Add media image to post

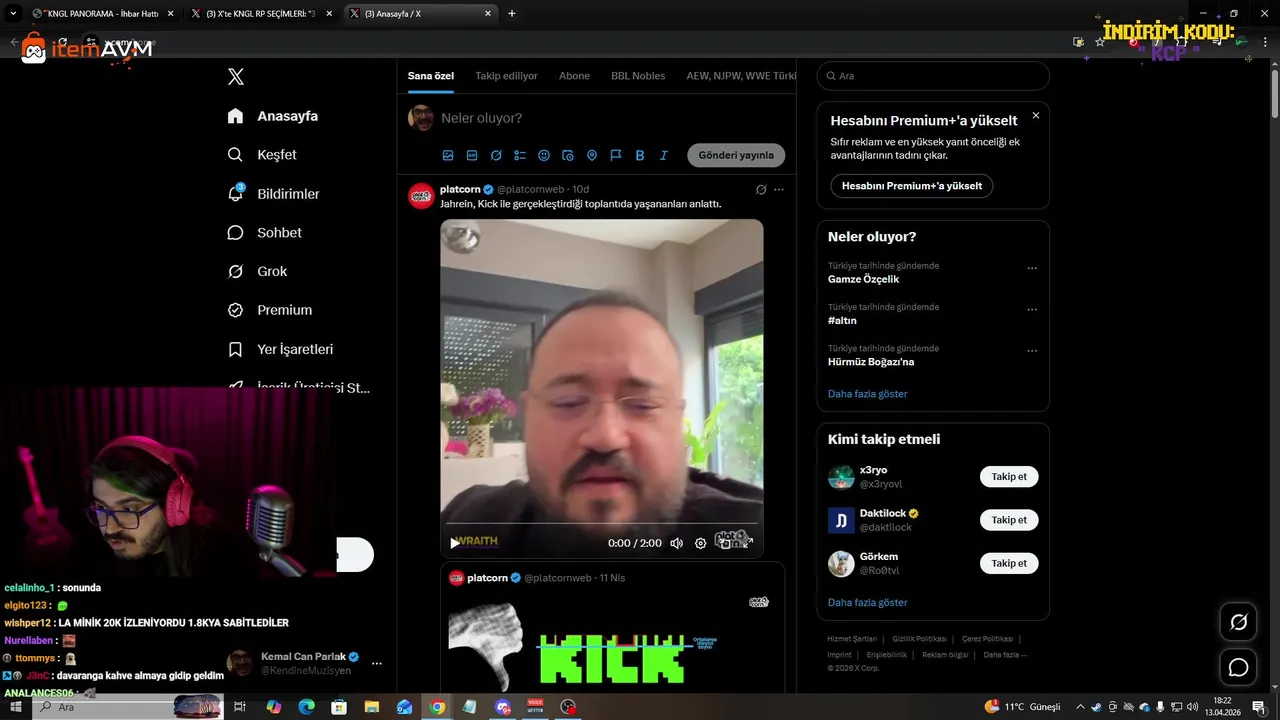[x=448, y=155]
